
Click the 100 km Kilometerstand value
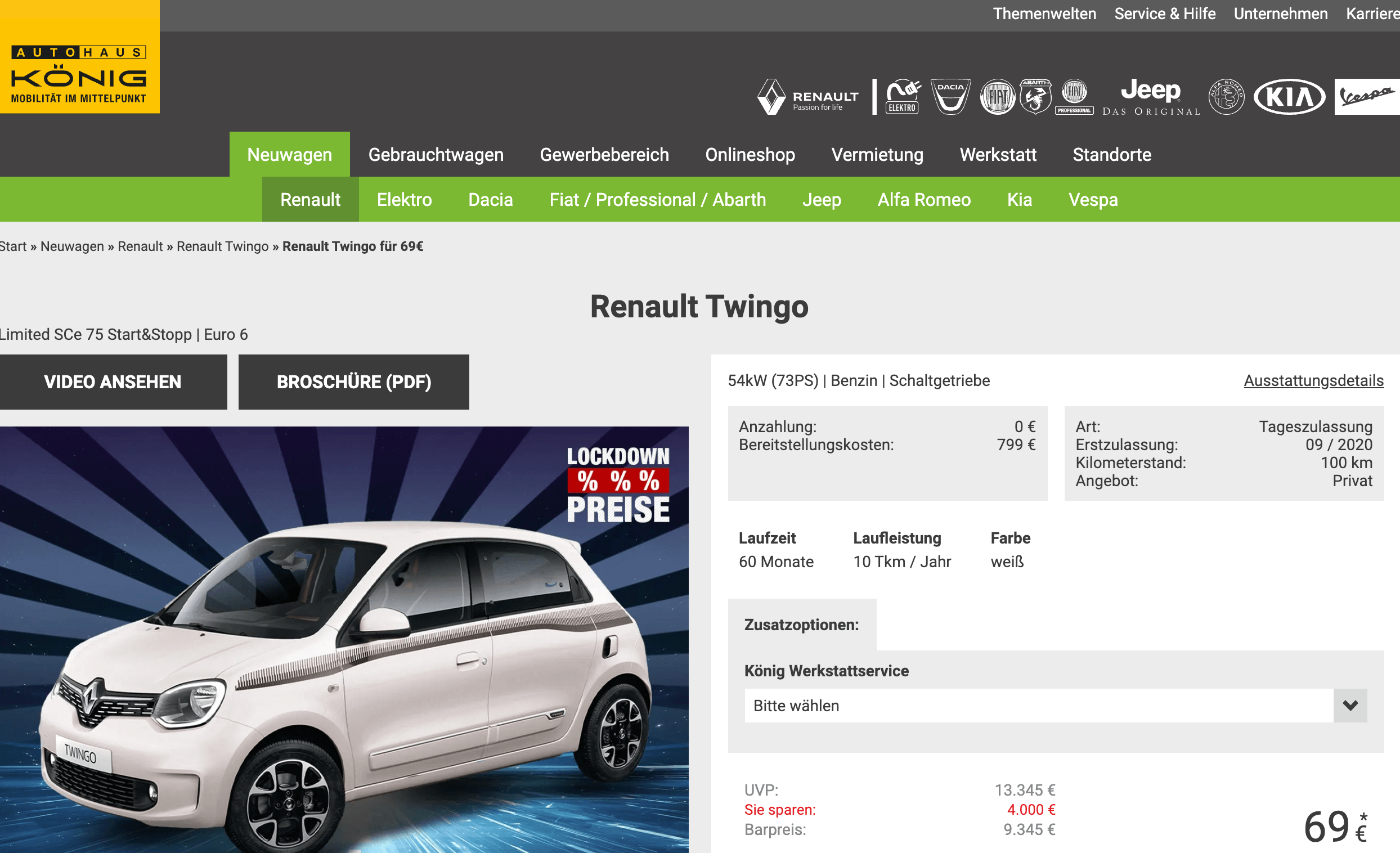coord(1346,463)
